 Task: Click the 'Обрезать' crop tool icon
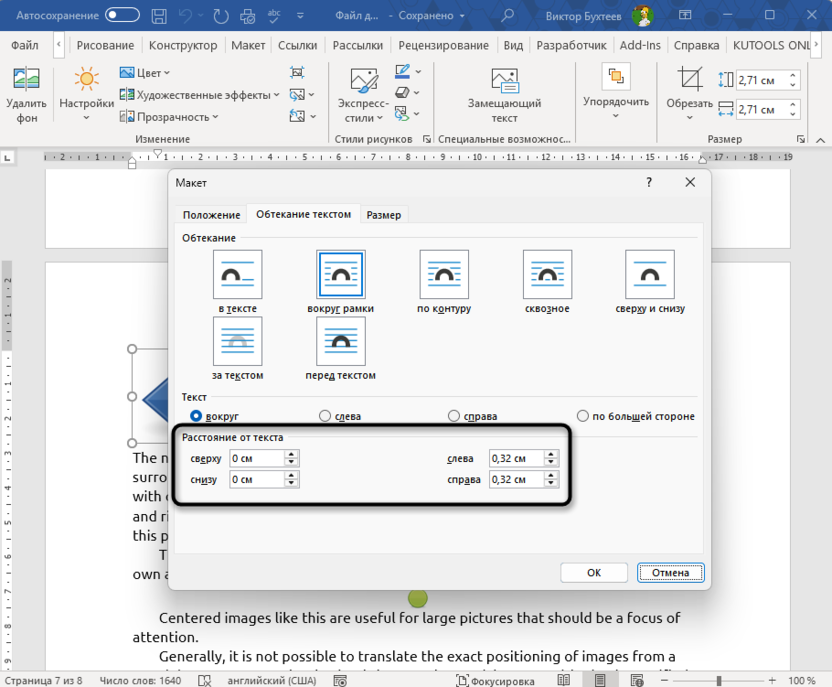pyautogui.click(x=689, y=80)
